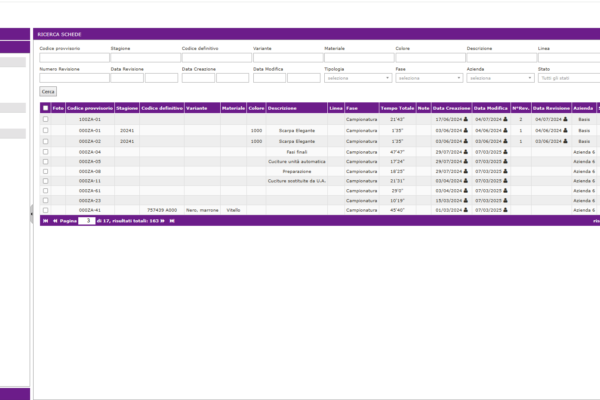Open the Tipologia dropdown
Viewport: 600px width, 400px height.
357,77
